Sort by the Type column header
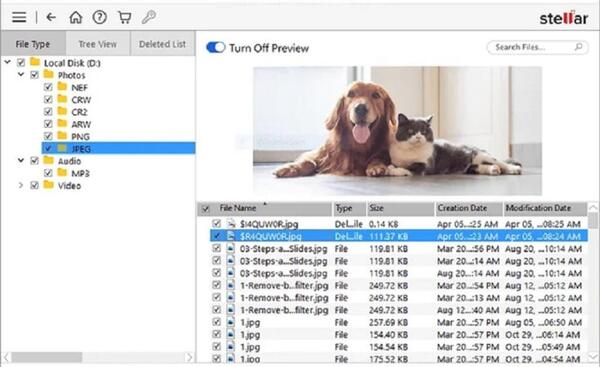 click(x=350, y=209)
